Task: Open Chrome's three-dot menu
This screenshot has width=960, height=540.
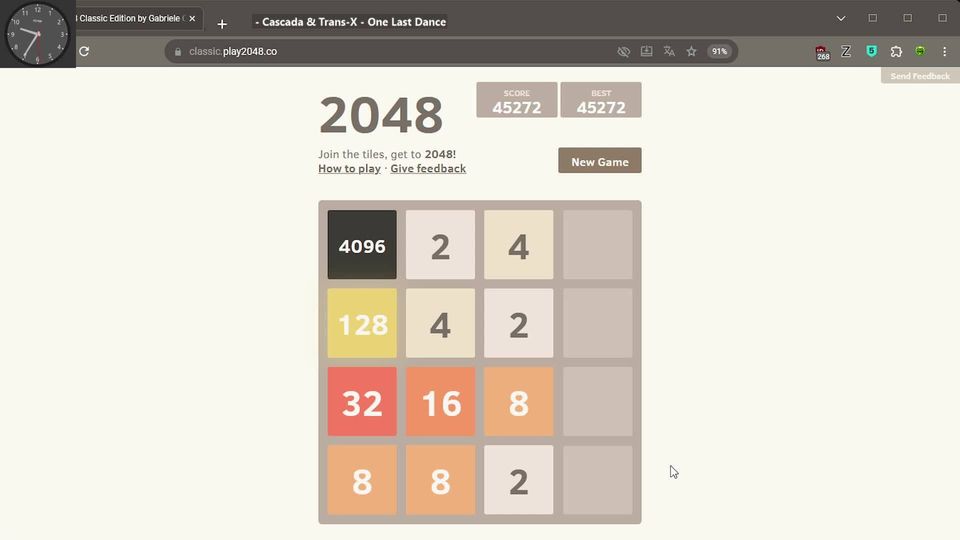Action: click(944, 51)
